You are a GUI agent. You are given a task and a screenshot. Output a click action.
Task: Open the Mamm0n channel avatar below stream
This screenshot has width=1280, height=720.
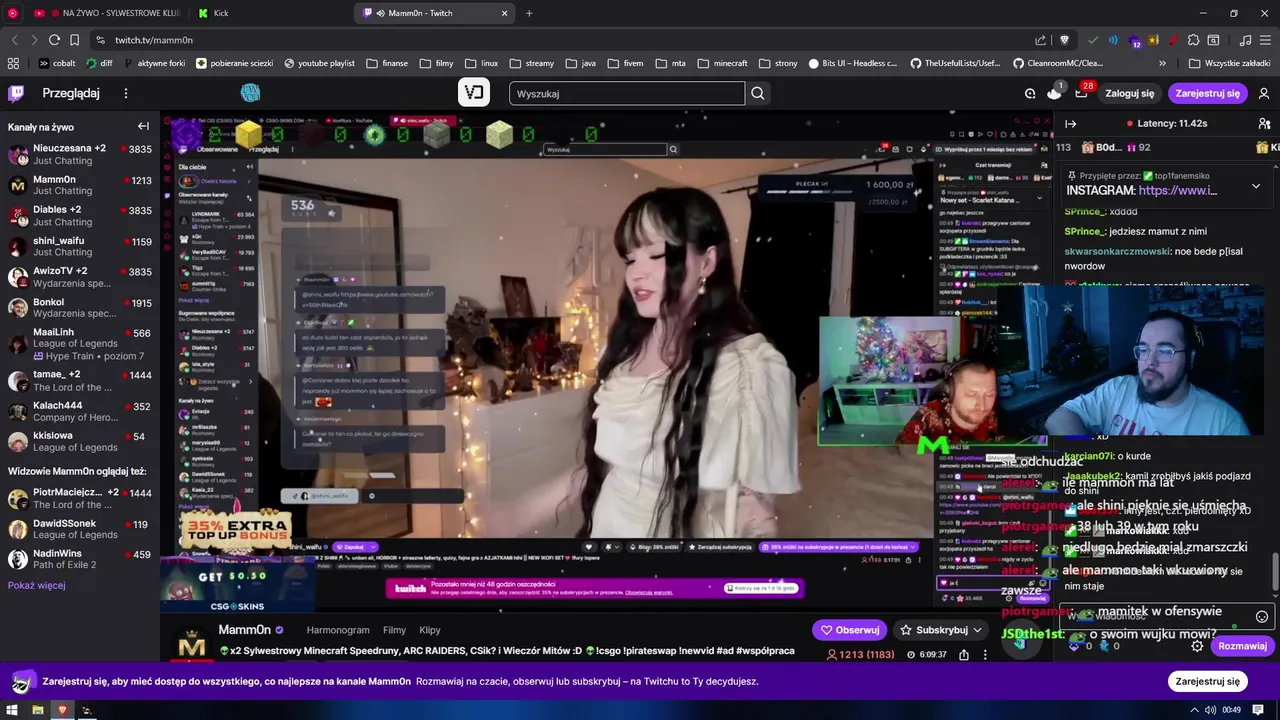tap(191, 643)
